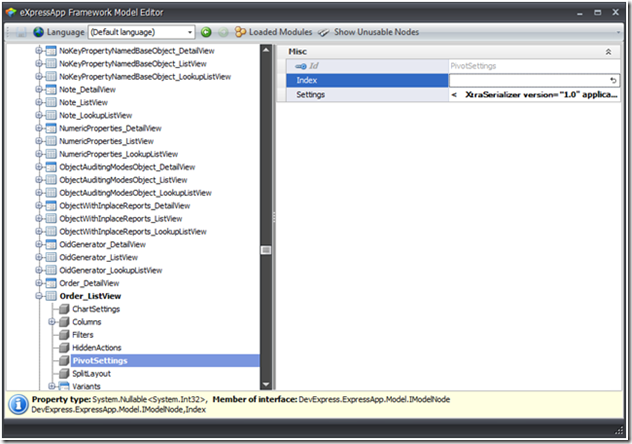The height and width of the screenshot is (444, 632).
Task: Open the Default language combo box
Action: tap(141, 32)
